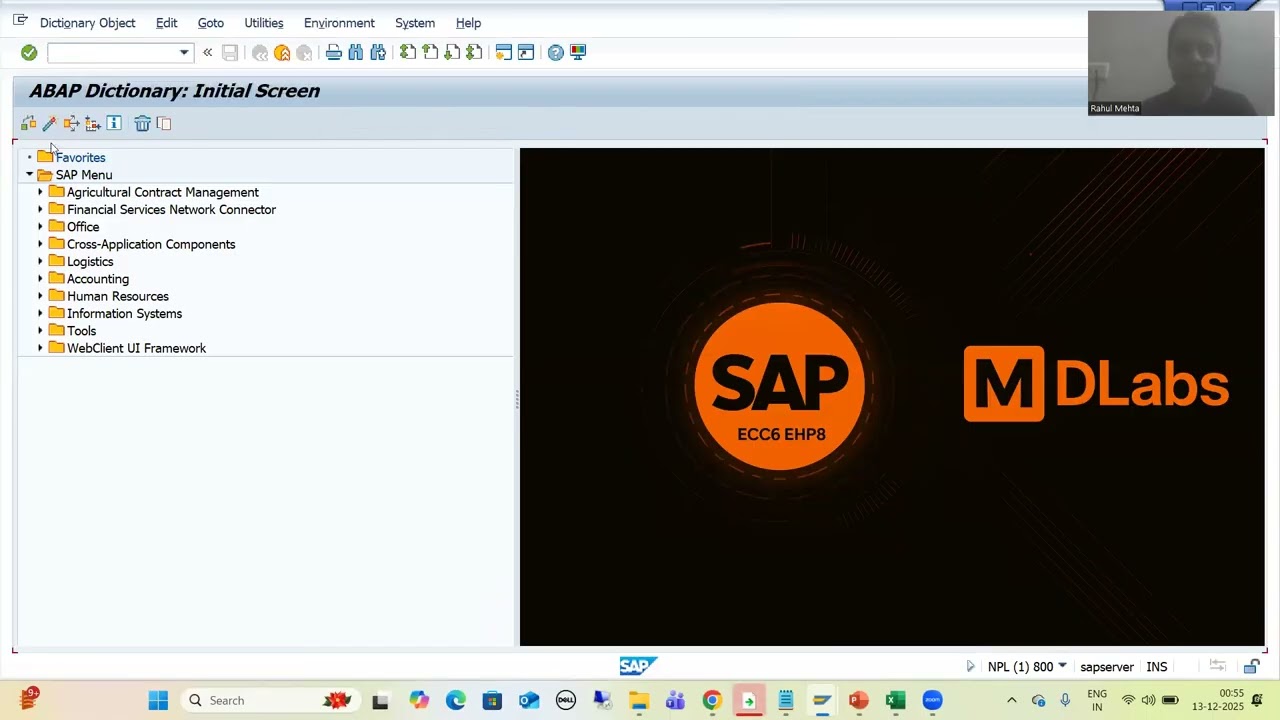Click the Cancel icon in the standard toolbar

tap(304, 52)
